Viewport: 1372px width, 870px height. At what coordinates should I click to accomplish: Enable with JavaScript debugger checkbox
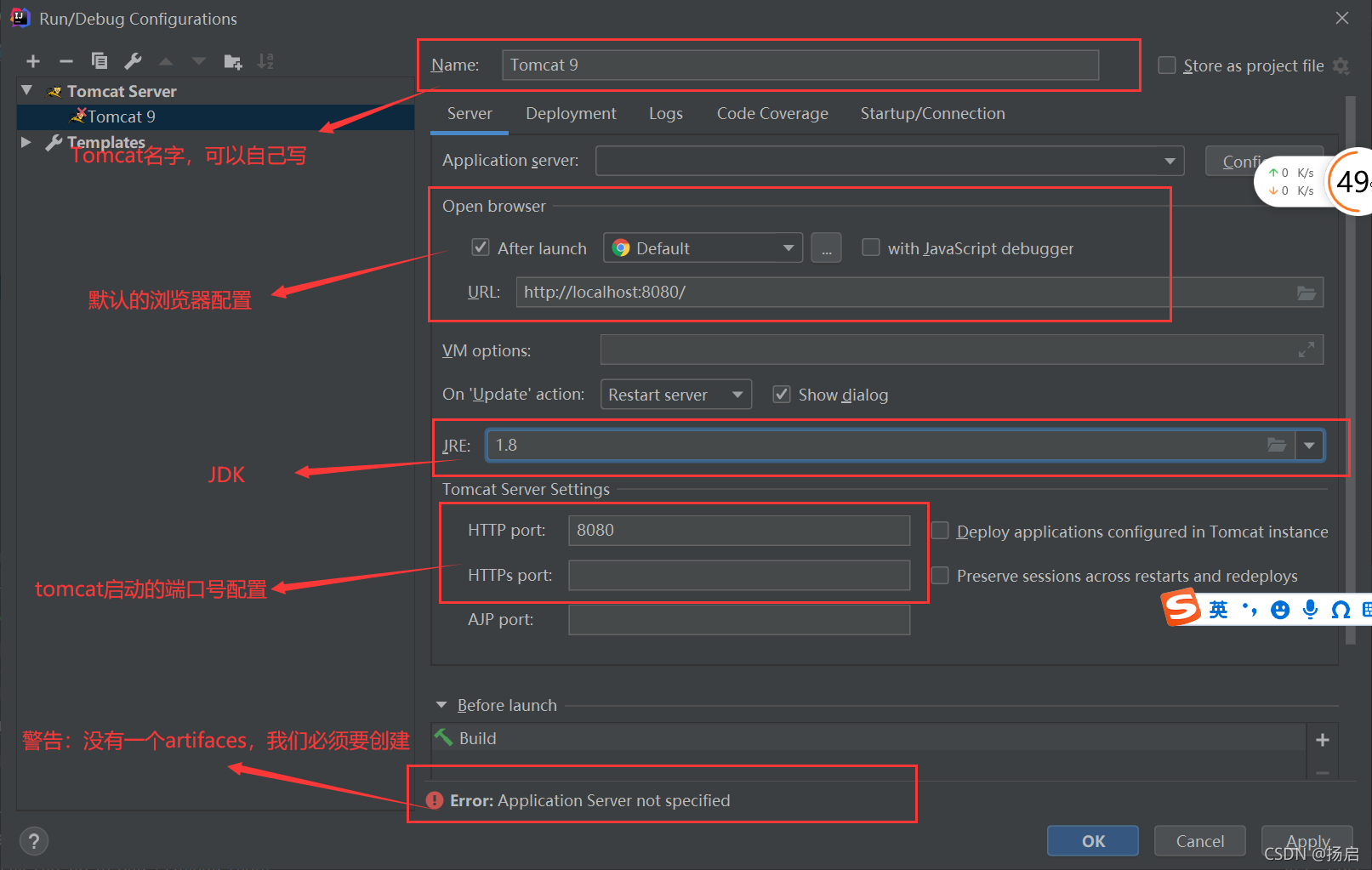(x=871, y=247)
